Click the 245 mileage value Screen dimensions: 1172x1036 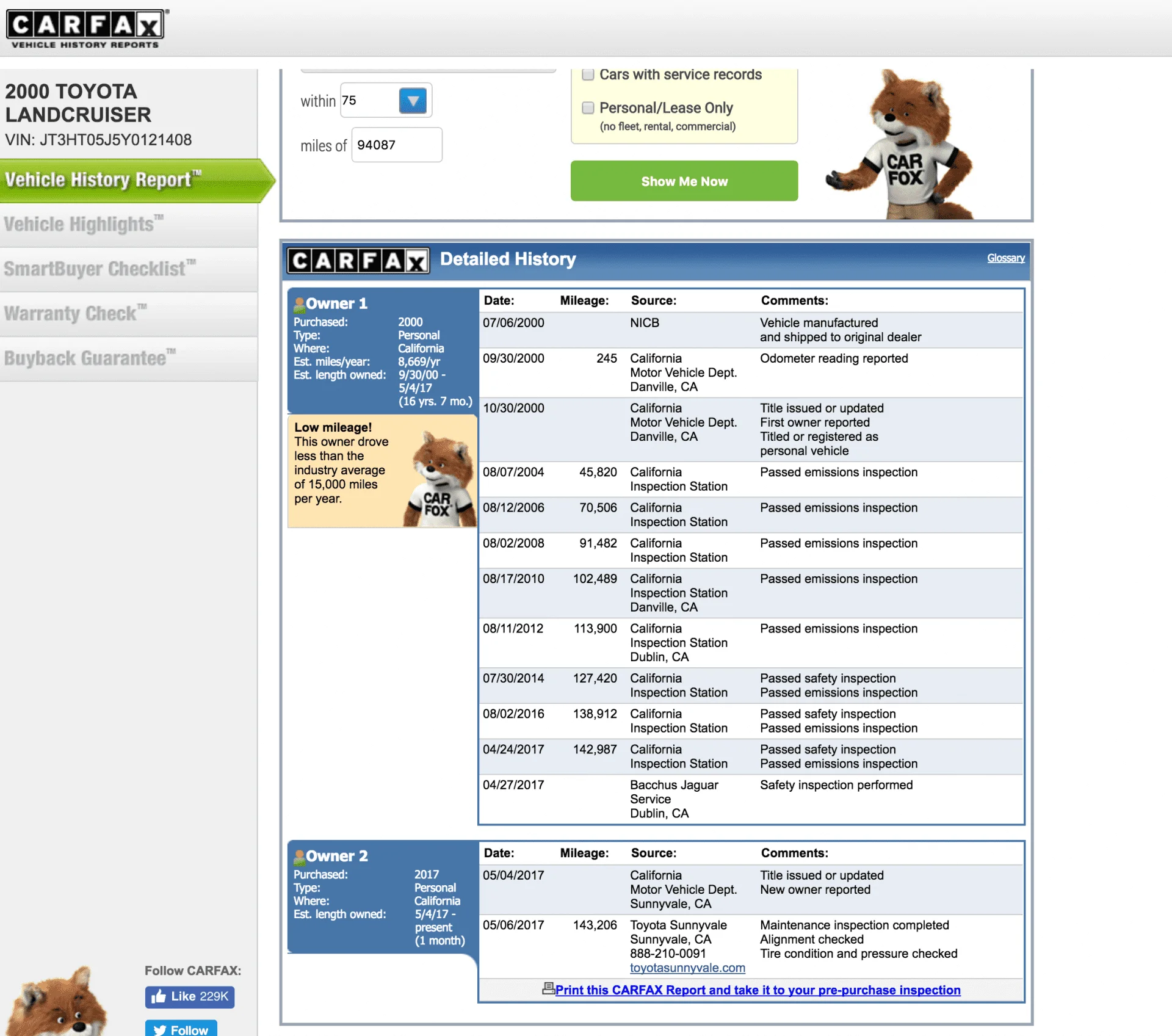(x=607, y=359)
